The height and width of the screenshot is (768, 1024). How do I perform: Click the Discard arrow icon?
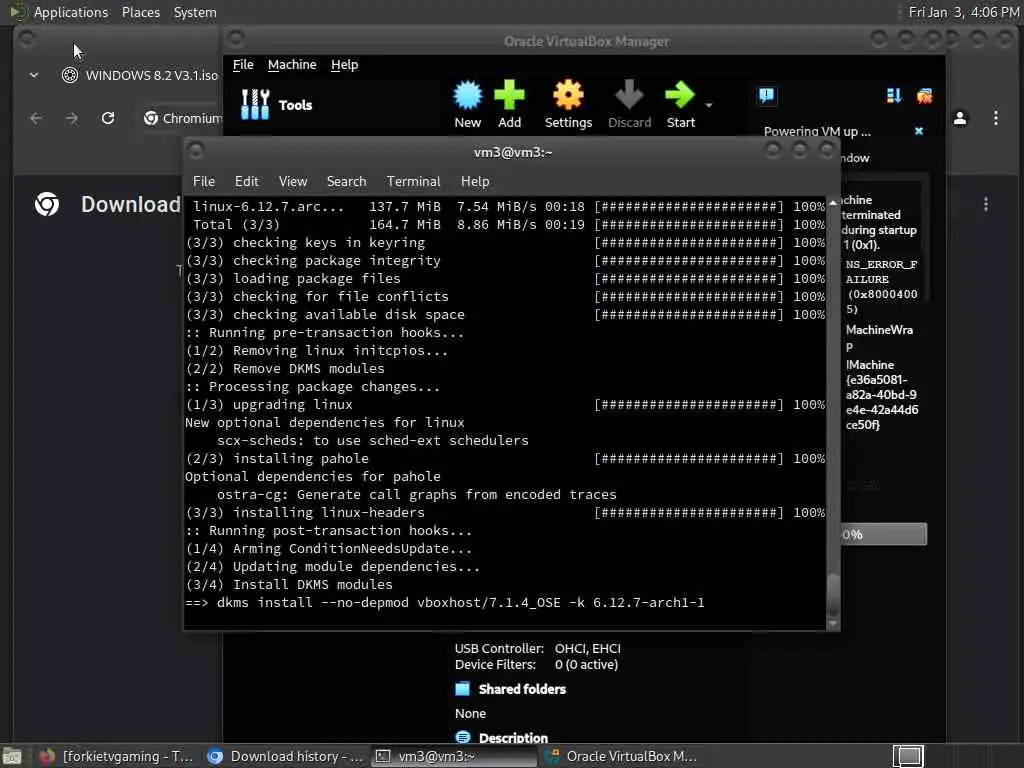630,104
